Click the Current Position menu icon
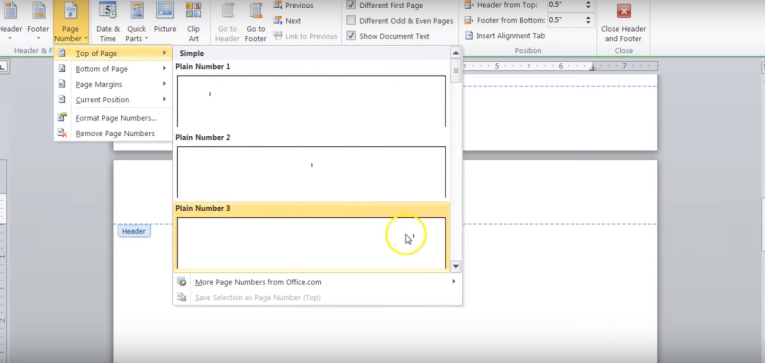Screen dimensions: 765x363 pos(62,100)
